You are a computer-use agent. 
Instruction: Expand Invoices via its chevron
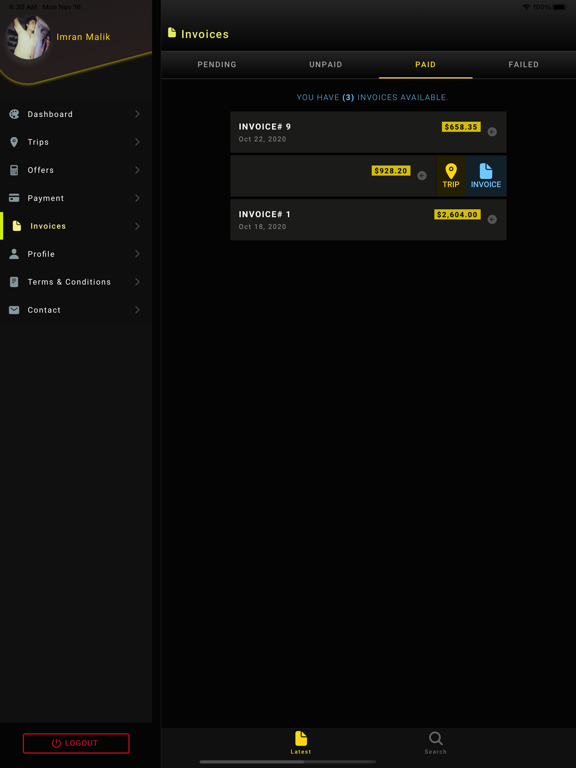(138, 226)
